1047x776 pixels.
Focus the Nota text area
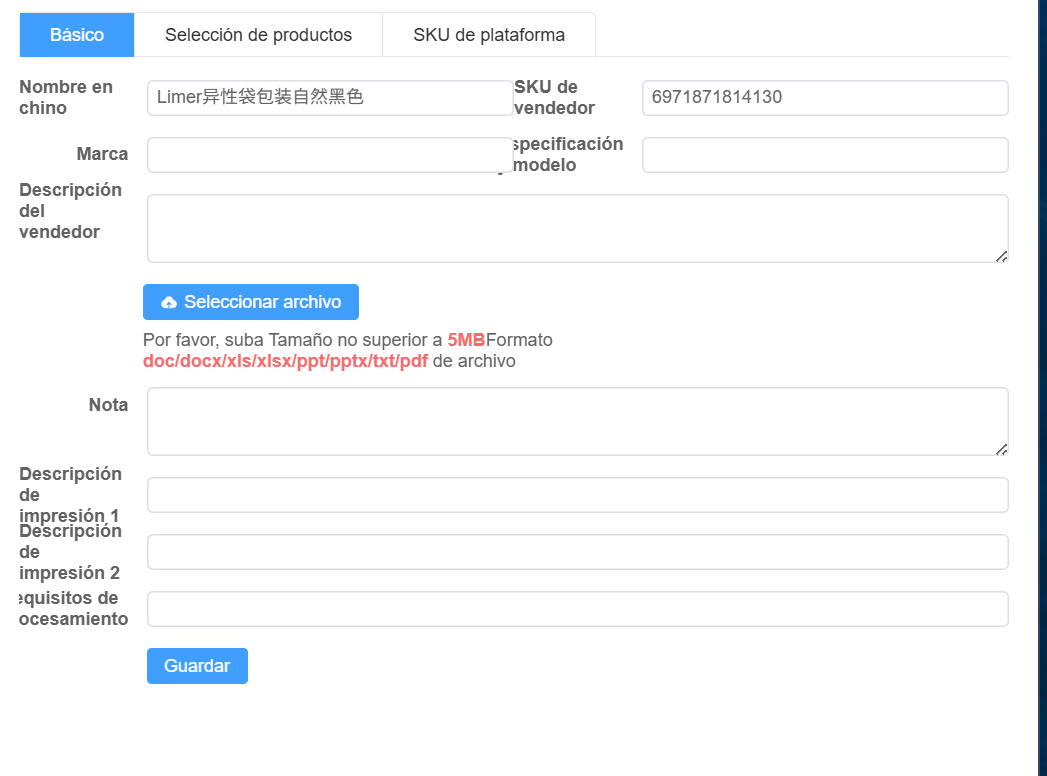(x=577, y=422)
